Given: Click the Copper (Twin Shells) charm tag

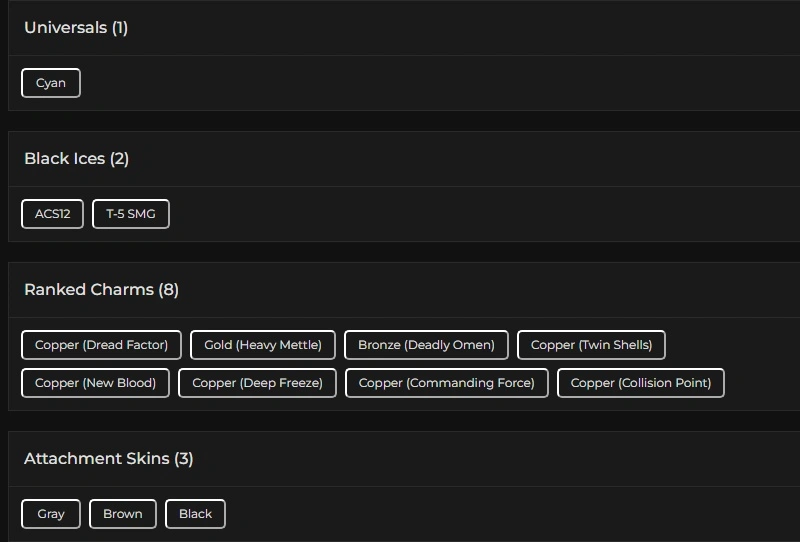Looking at the screenshot, I should pyautogui.click(x=591, y=345).
